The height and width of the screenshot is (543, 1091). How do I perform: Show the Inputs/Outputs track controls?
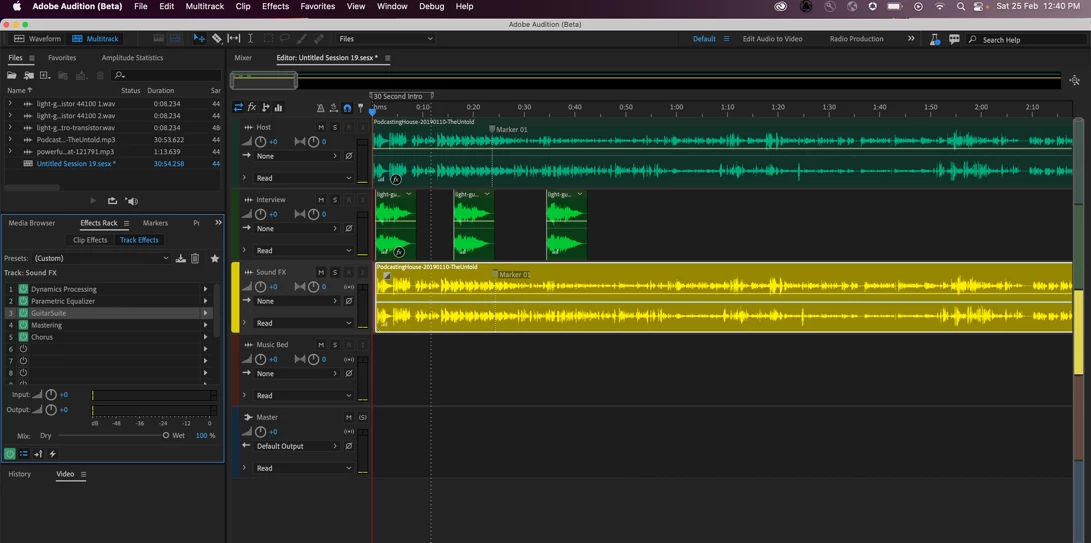click(x=238, y=107)
